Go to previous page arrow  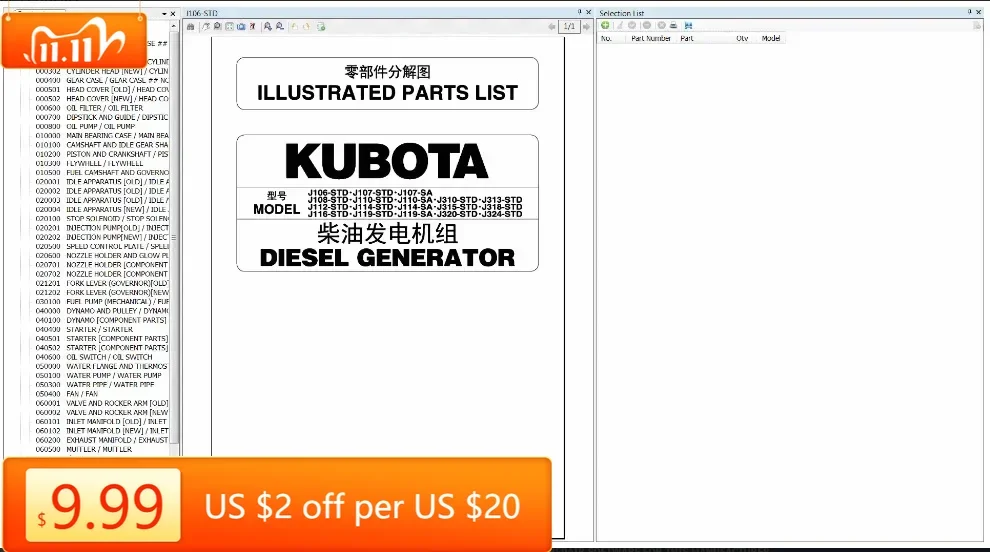click(x=552, y=27)
